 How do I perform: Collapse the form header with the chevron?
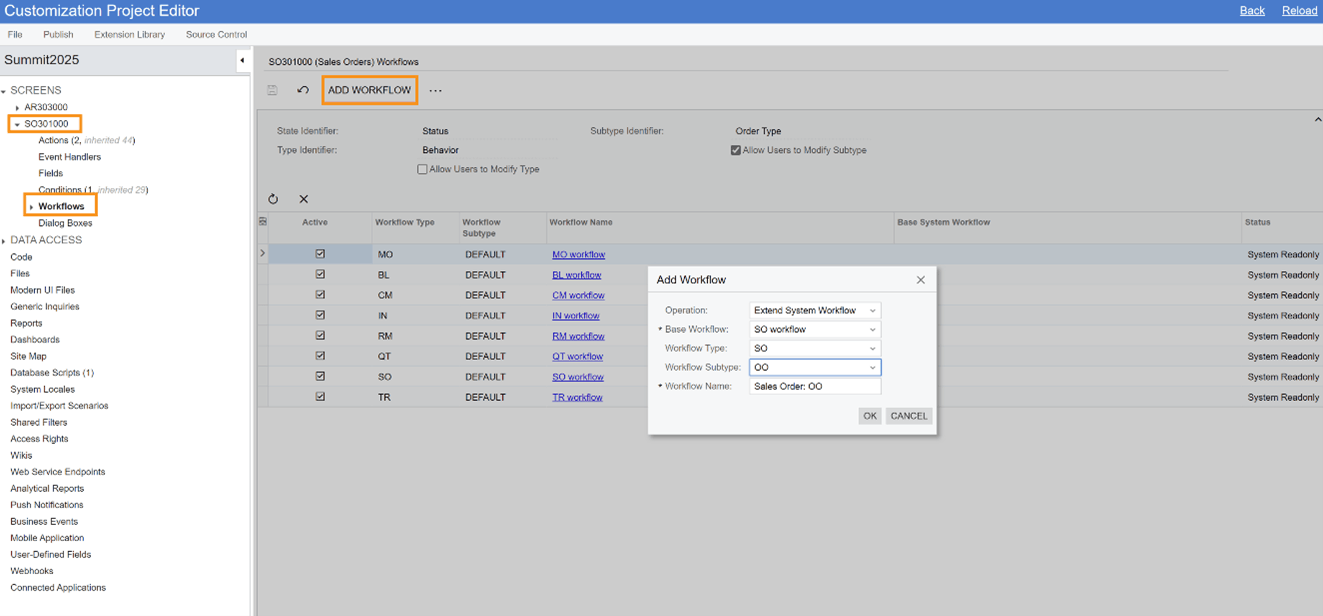pos(1317,120)
